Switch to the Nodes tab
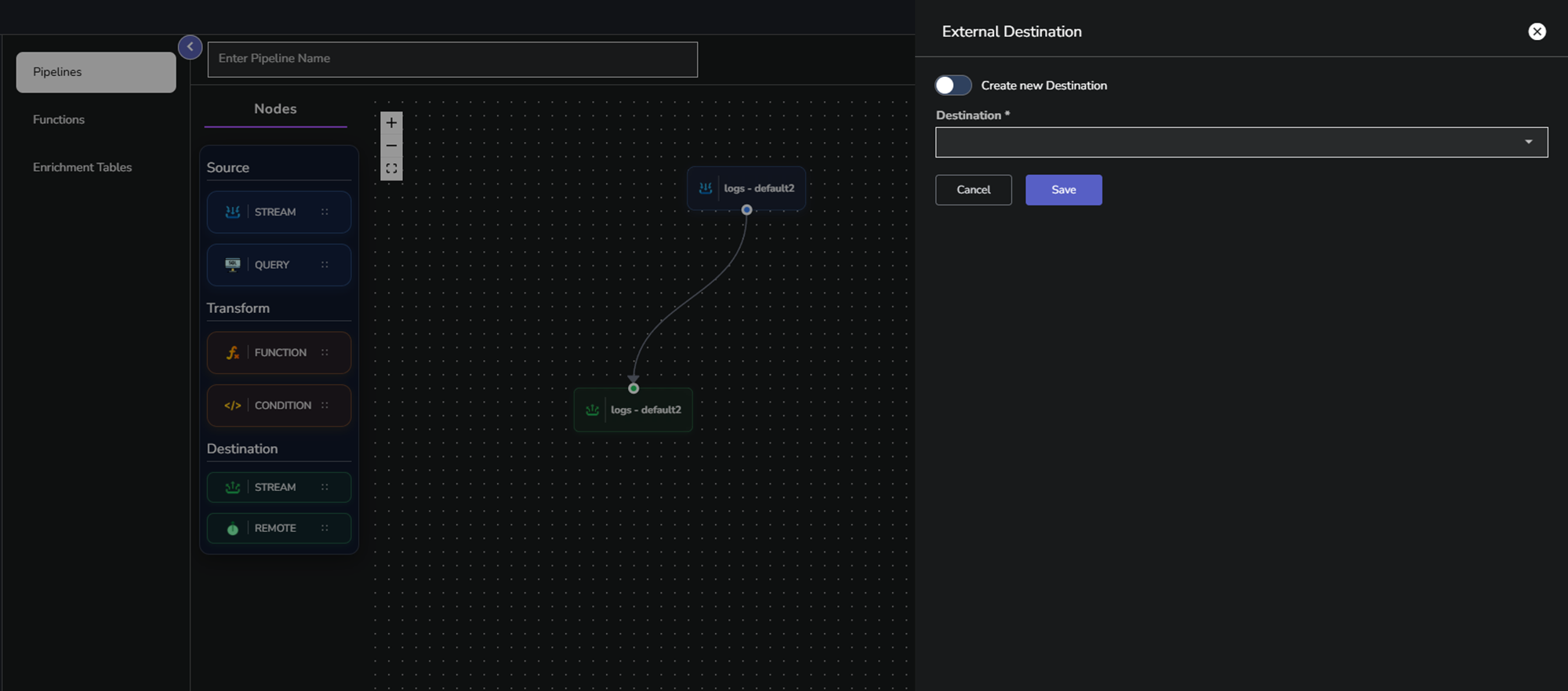 [x=275, y=109]
